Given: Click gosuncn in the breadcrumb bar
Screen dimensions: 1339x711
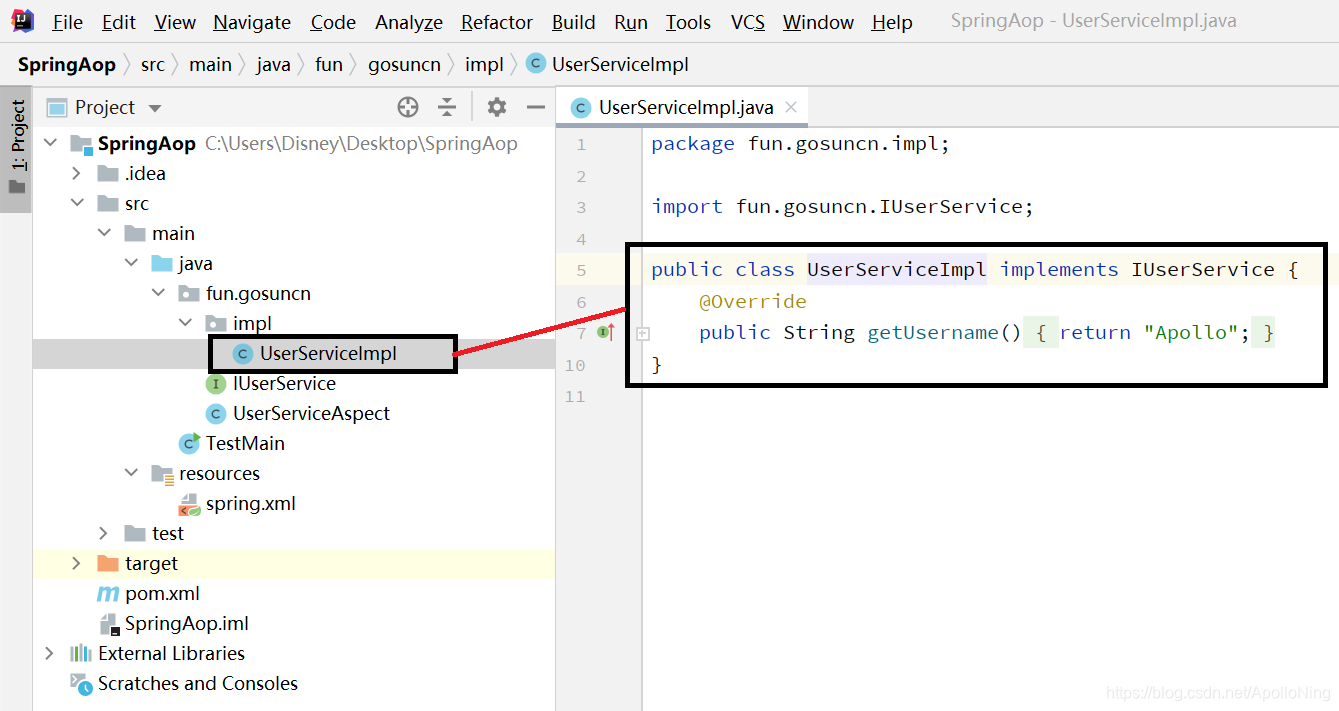Looking at the screenshot, I should tap(404, 65).
